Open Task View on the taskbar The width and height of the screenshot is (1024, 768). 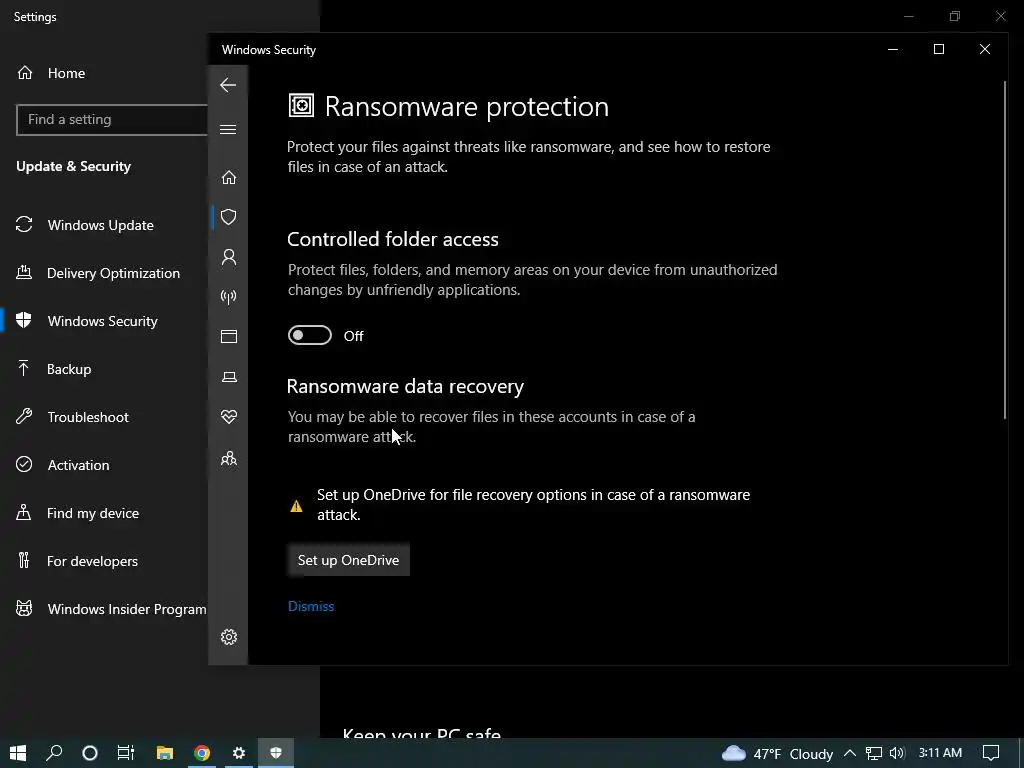point(126,753)
